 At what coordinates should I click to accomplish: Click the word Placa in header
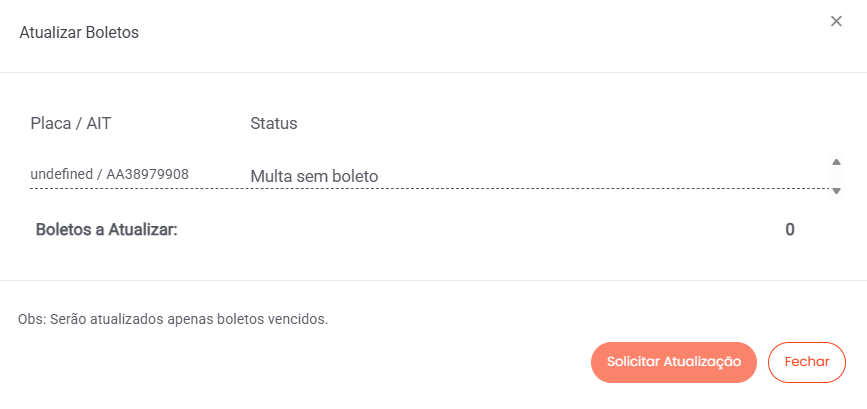click(51, 124)
